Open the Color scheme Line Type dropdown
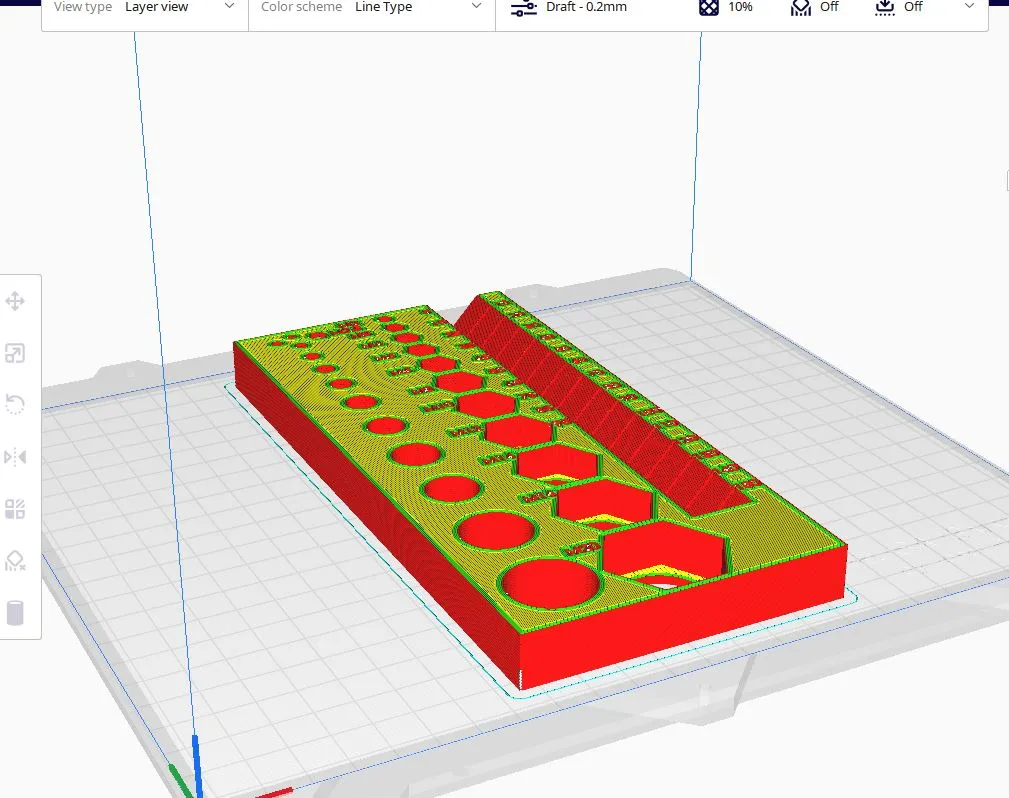The height and width of the screenshot is (798, 1009). pos(372,7)
